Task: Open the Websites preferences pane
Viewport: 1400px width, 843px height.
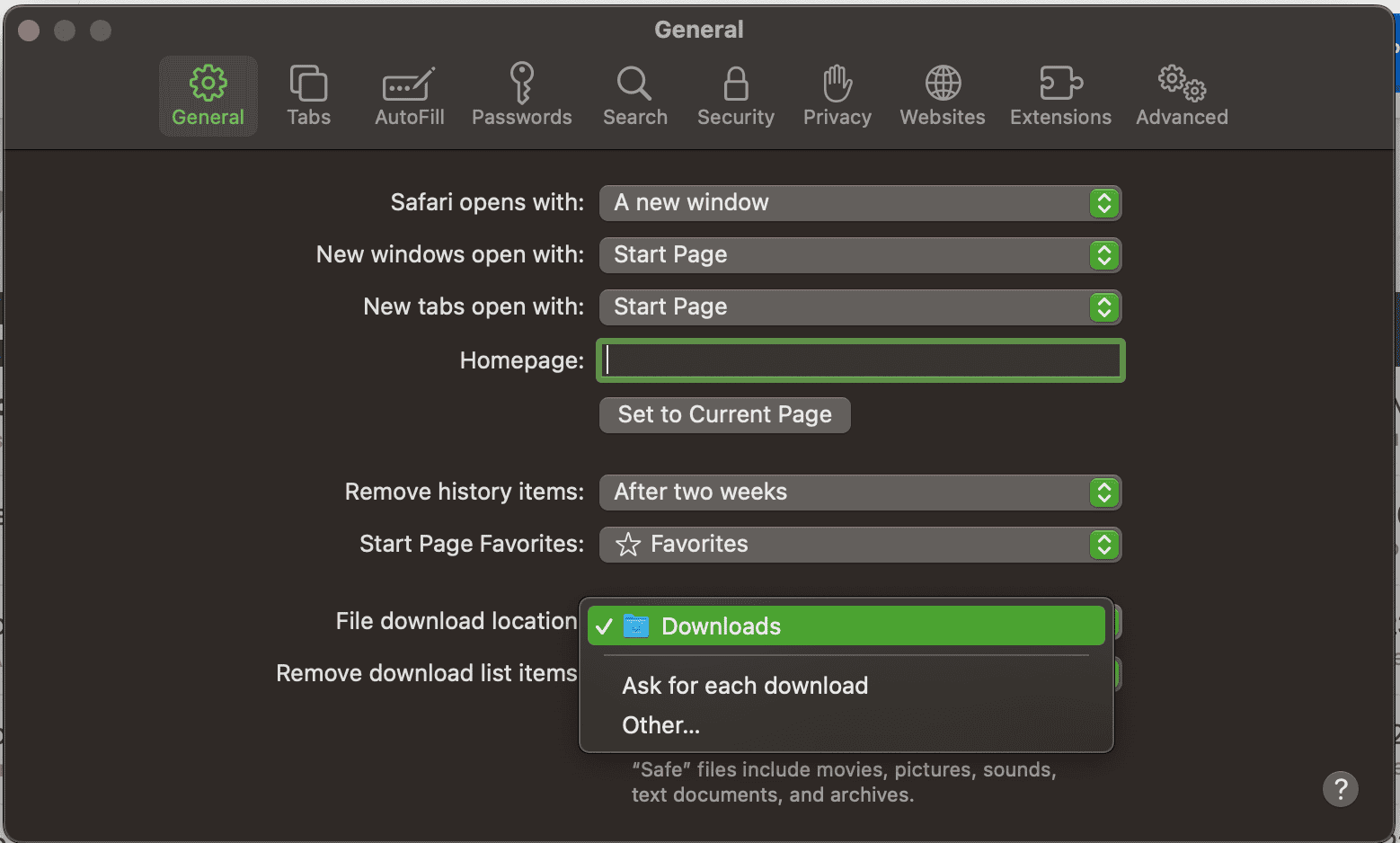Action: [942, 96]
